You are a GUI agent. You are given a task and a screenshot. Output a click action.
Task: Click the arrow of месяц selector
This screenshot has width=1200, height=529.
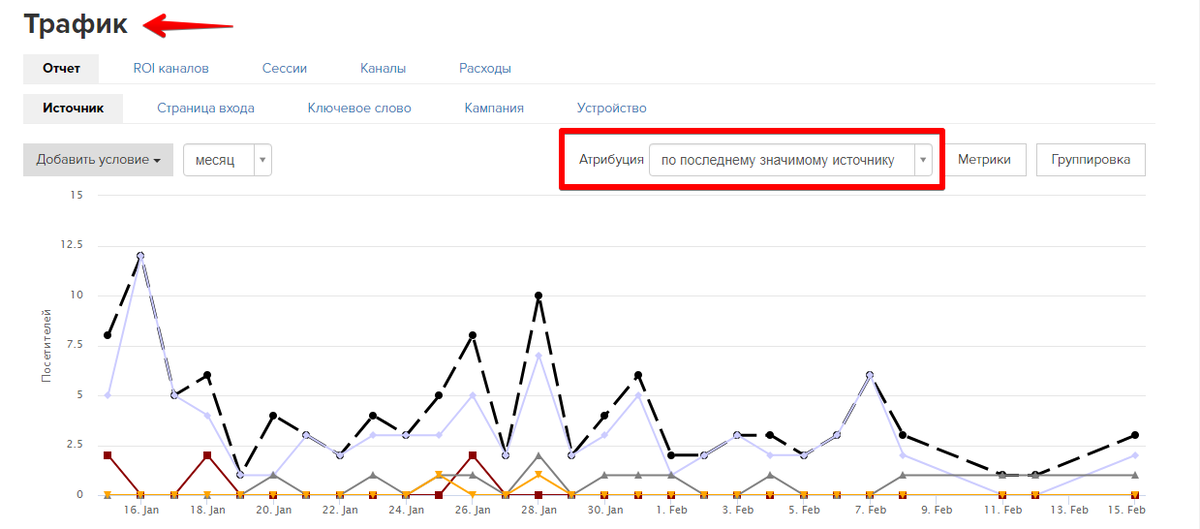262,160
